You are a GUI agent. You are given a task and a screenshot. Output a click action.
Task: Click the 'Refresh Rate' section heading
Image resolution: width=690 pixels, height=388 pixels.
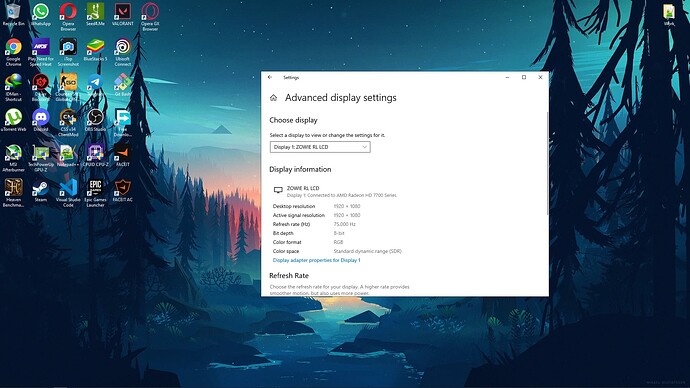point(289,276)
